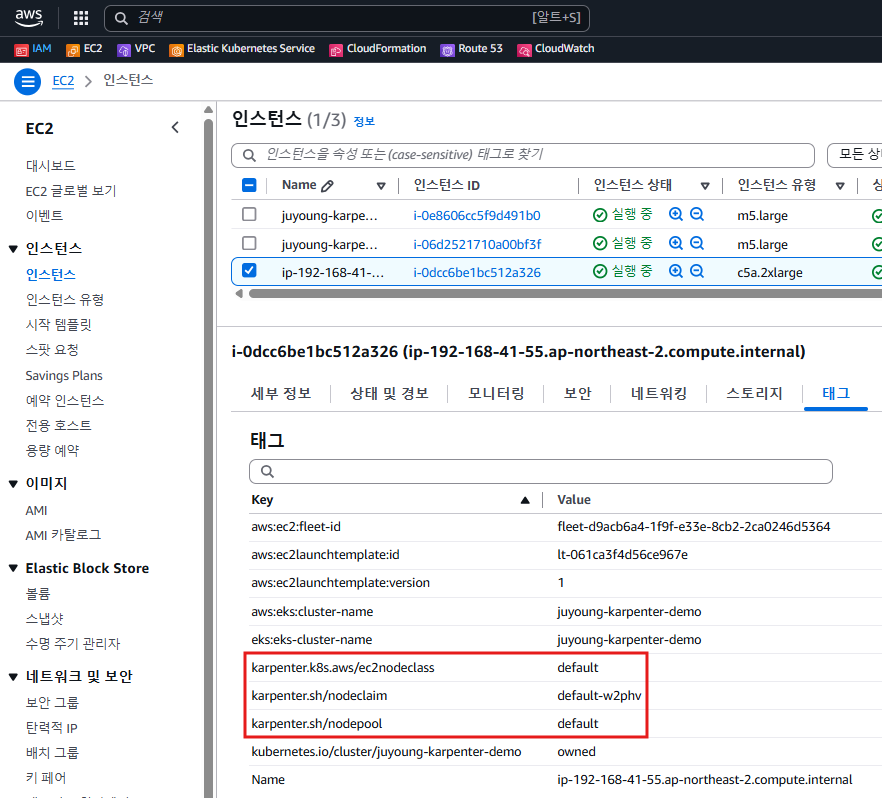Screen dimensions: 882x798
Task: Click the edit pencil beside Name column
Action: pyautogui.click(x=327, y=186)
